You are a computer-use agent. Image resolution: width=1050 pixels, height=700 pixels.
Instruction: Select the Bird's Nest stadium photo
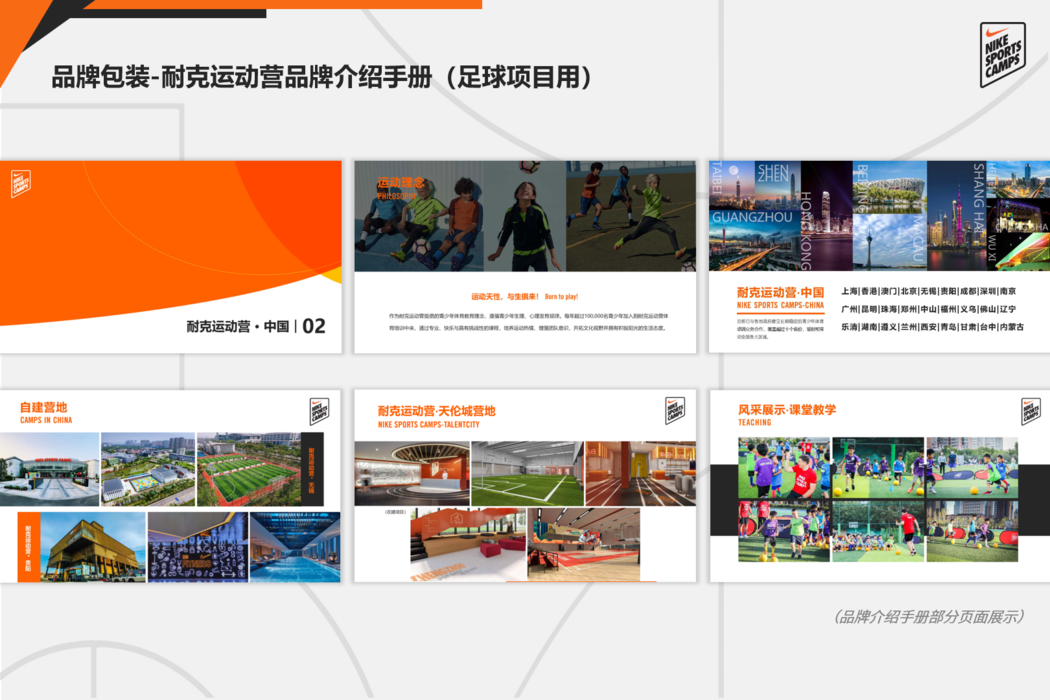point(890,187)
